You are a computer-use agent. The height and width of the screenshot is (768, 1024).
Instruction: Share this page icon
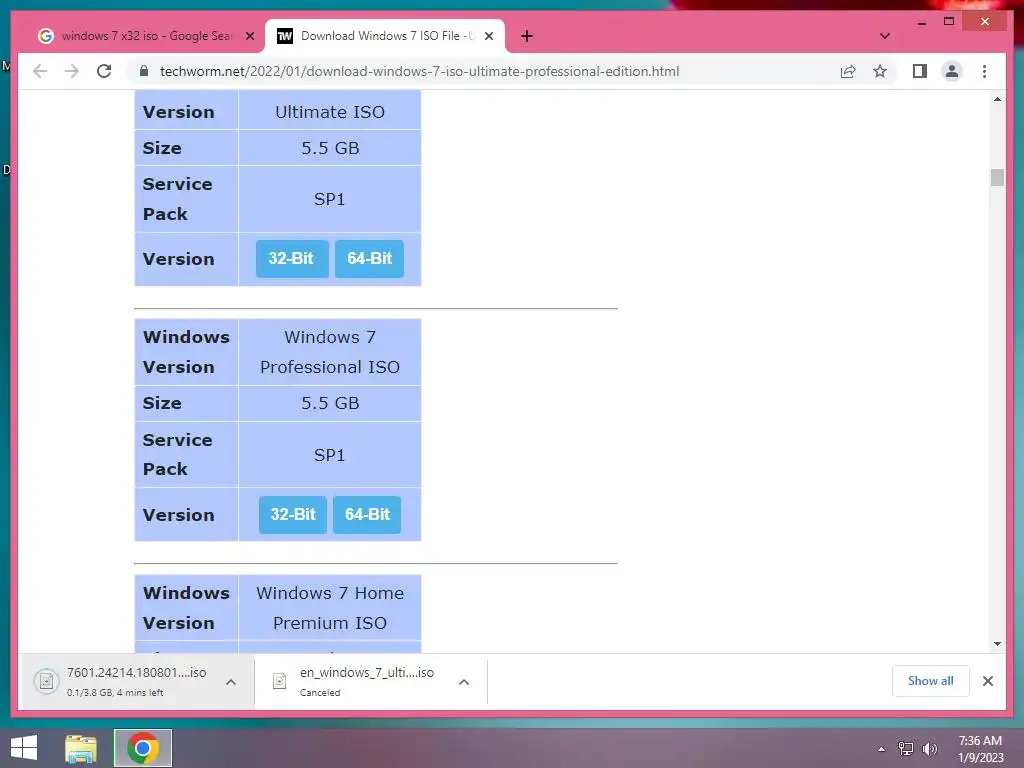pyautogui.click(x=848, y=71)
